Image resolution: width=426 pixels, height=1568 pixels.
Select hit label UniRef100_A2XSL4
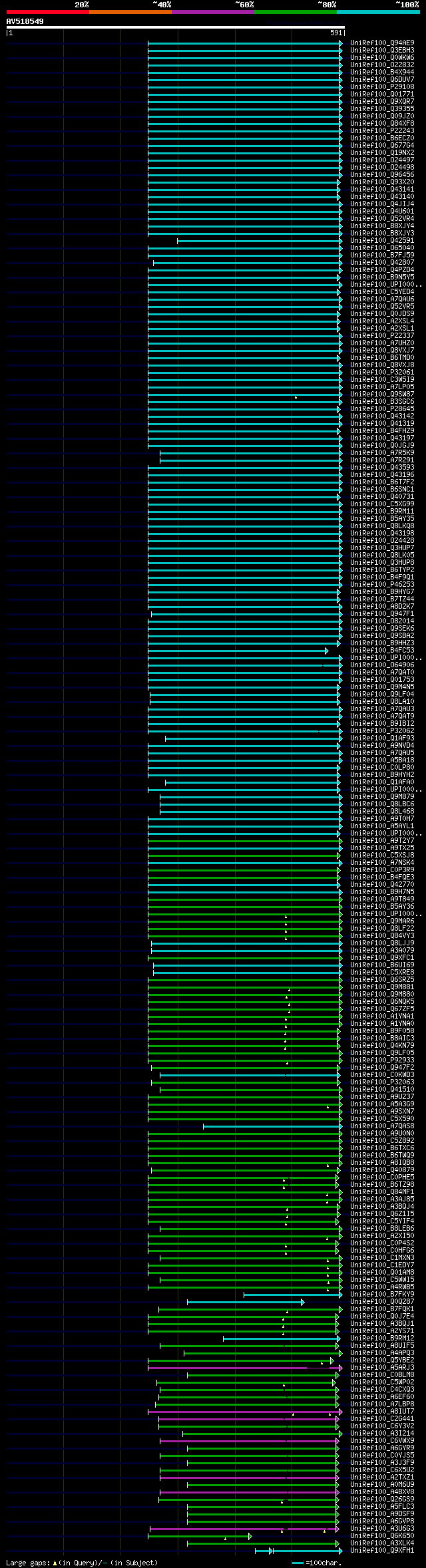point(382,321)
